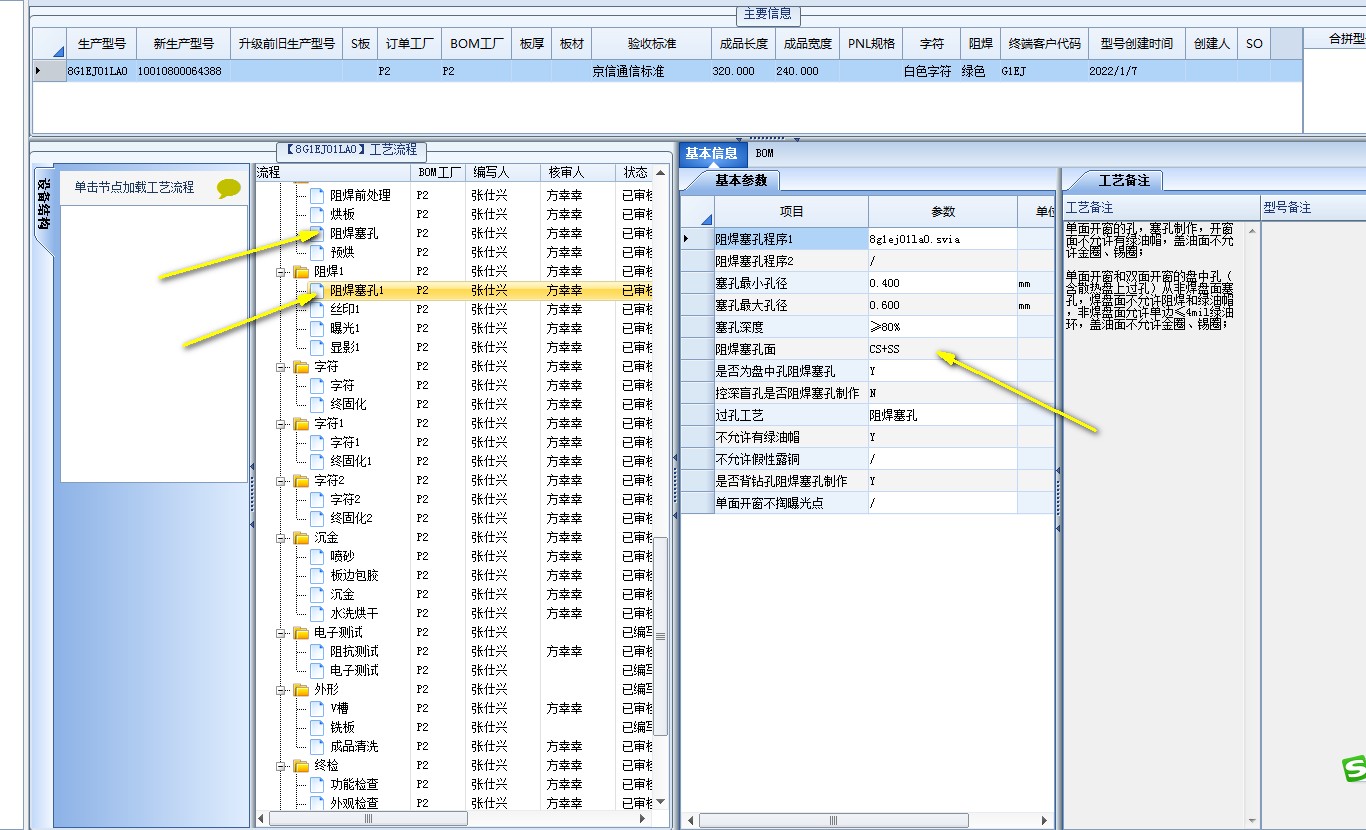1366x830 pixels.
Task: Click the 终检 folder icon
Action: [301, 765]
